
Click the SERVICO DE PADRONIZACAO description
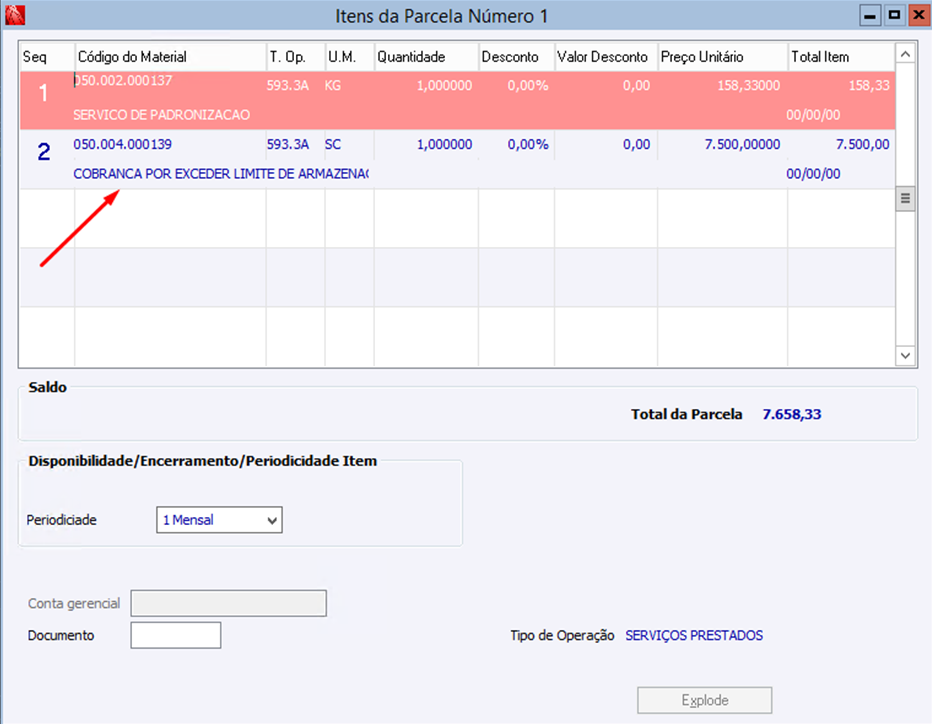[x=161, y=115]
